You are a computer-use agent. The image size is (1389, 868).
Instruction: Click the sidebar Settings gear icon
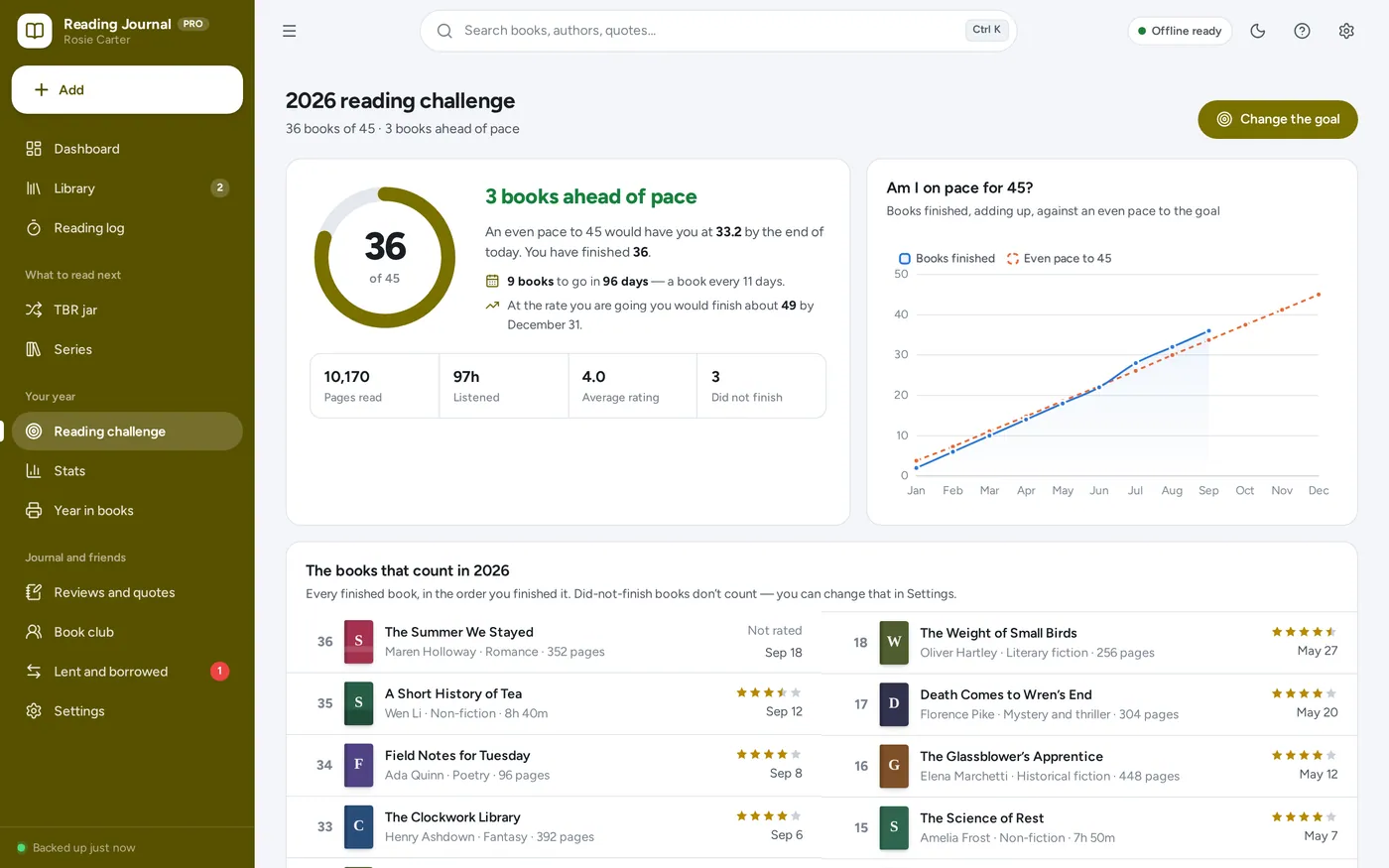pos(34,711)
